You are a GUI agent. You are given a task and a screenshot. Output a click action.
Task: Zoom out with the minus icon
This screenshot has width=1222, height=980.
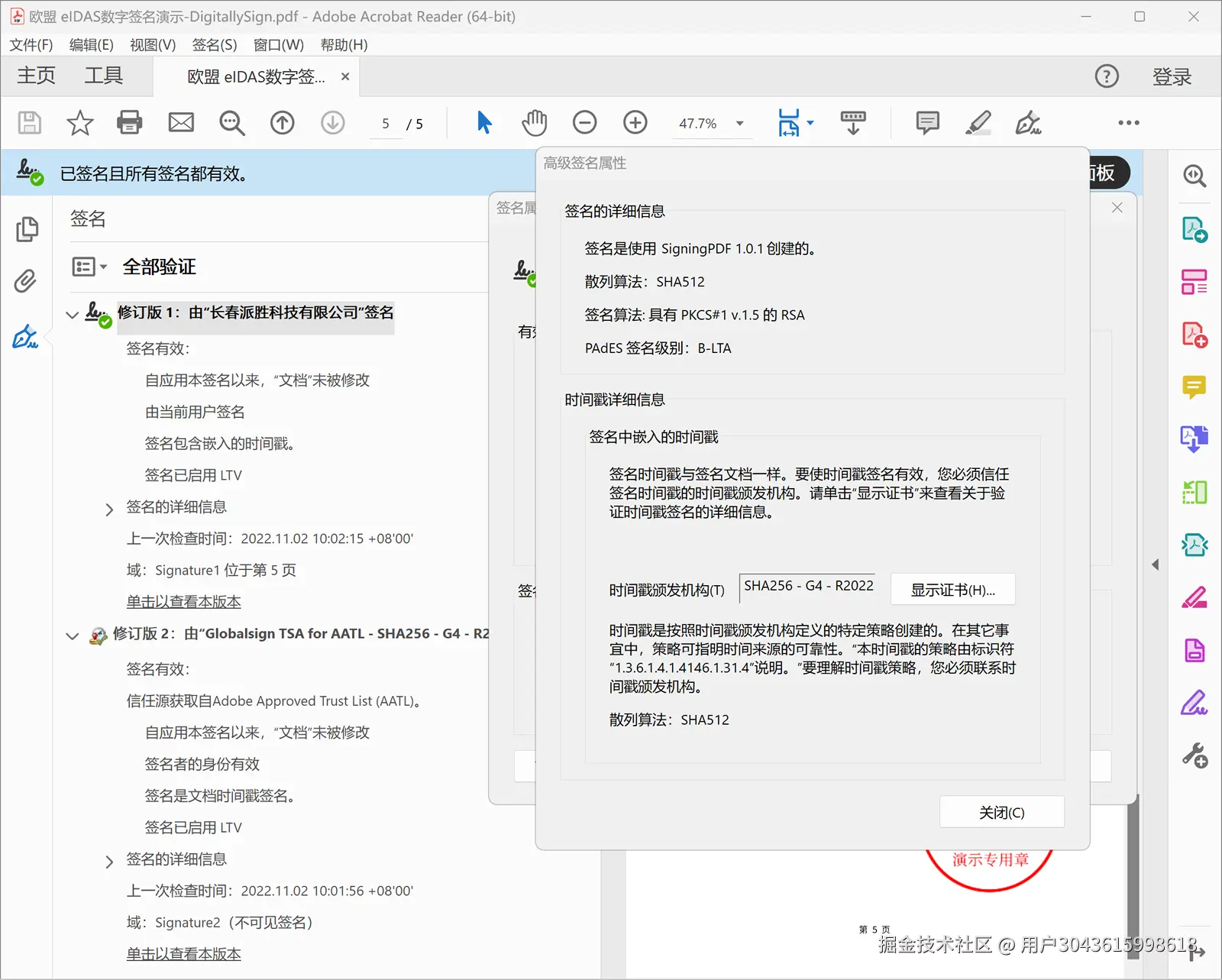coord(585,122)
